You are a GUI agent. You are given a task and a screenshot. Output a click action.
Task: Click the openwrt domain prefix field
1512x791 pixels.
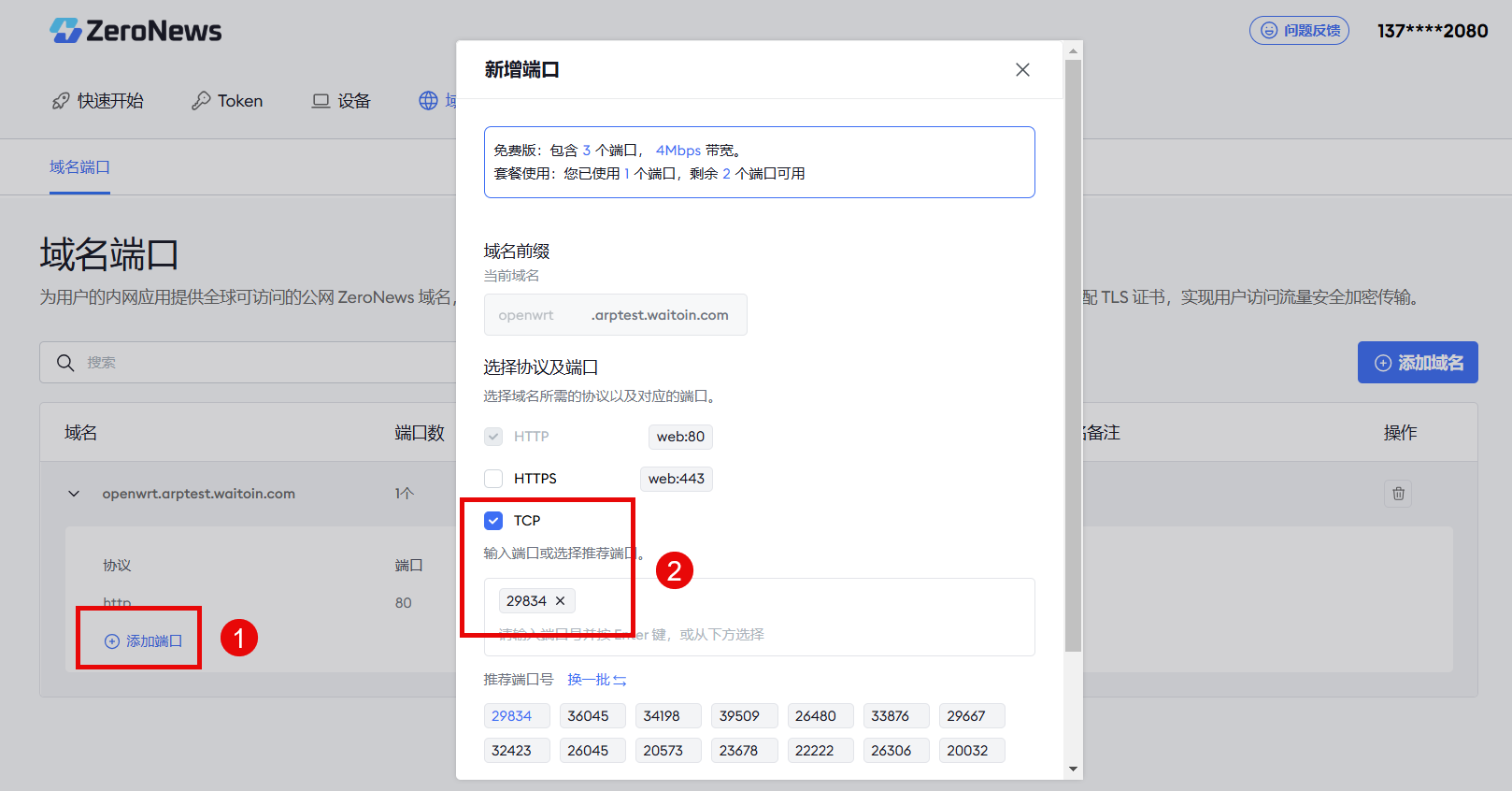pyautogui.click(x=615, y=315)
